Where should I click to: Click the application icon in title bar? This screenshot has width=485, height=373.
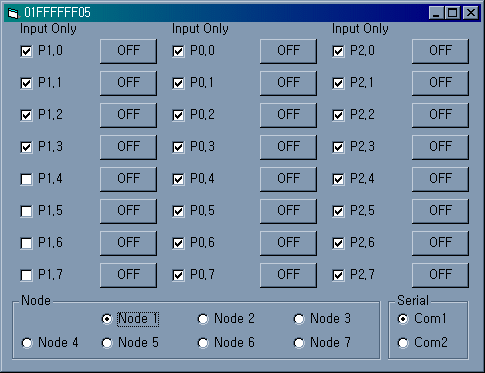tap(13, 13)
